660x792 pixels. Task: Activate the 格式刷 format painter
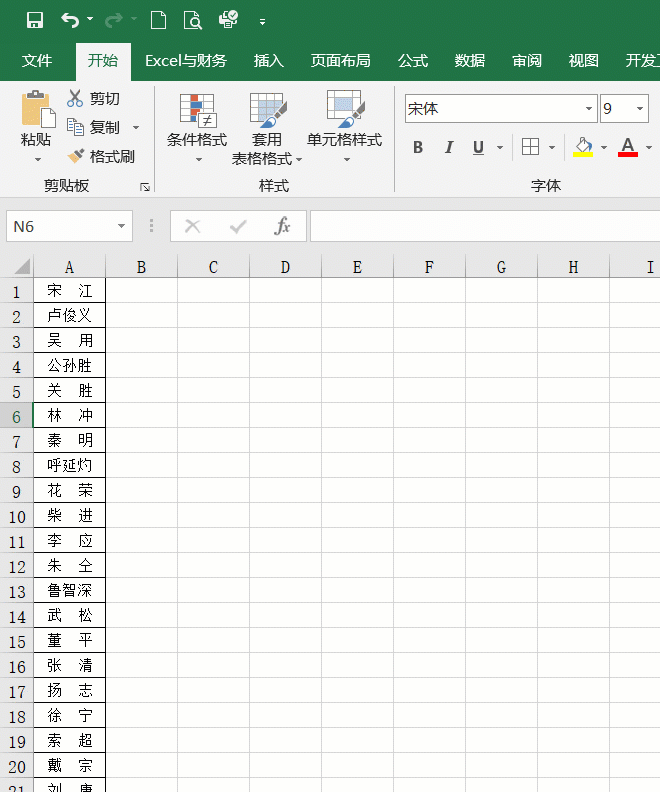click(x=101, y=156)
